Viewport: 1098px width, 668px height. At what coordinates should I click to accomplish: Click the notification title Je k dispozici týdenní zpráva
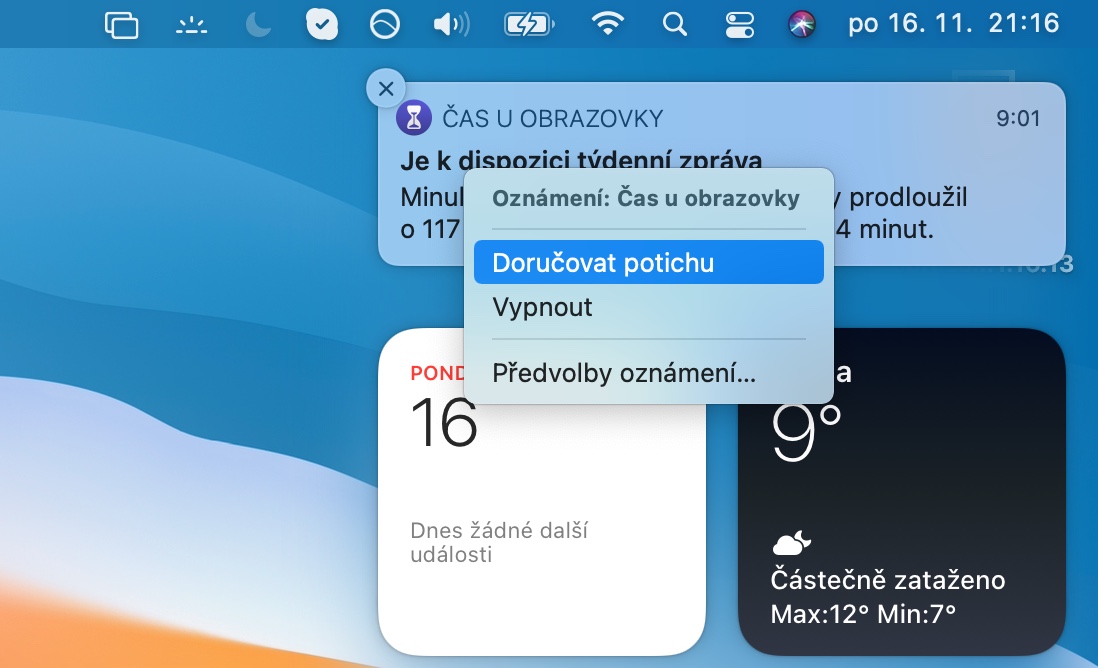pyautogui.click(x=581, y=160)
